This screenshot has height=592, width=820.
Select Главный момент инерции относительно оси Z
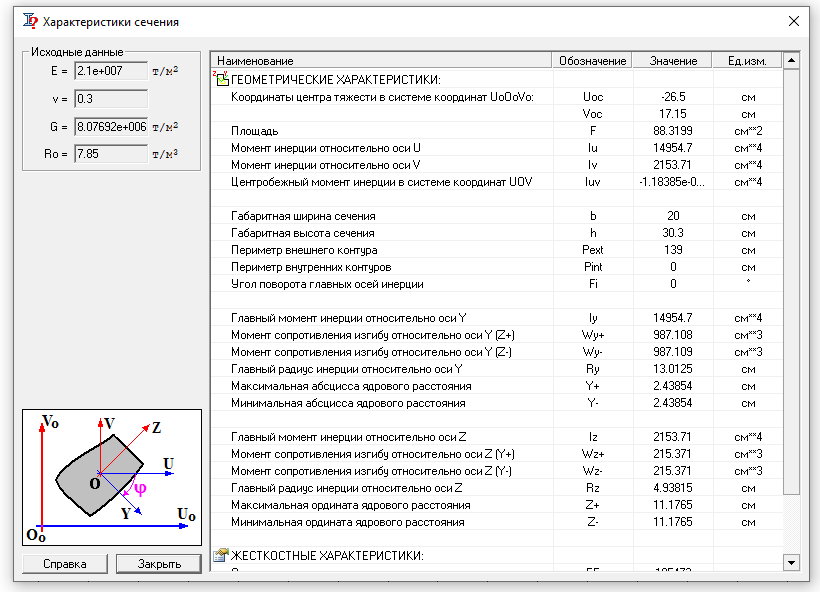coord(497,437)
